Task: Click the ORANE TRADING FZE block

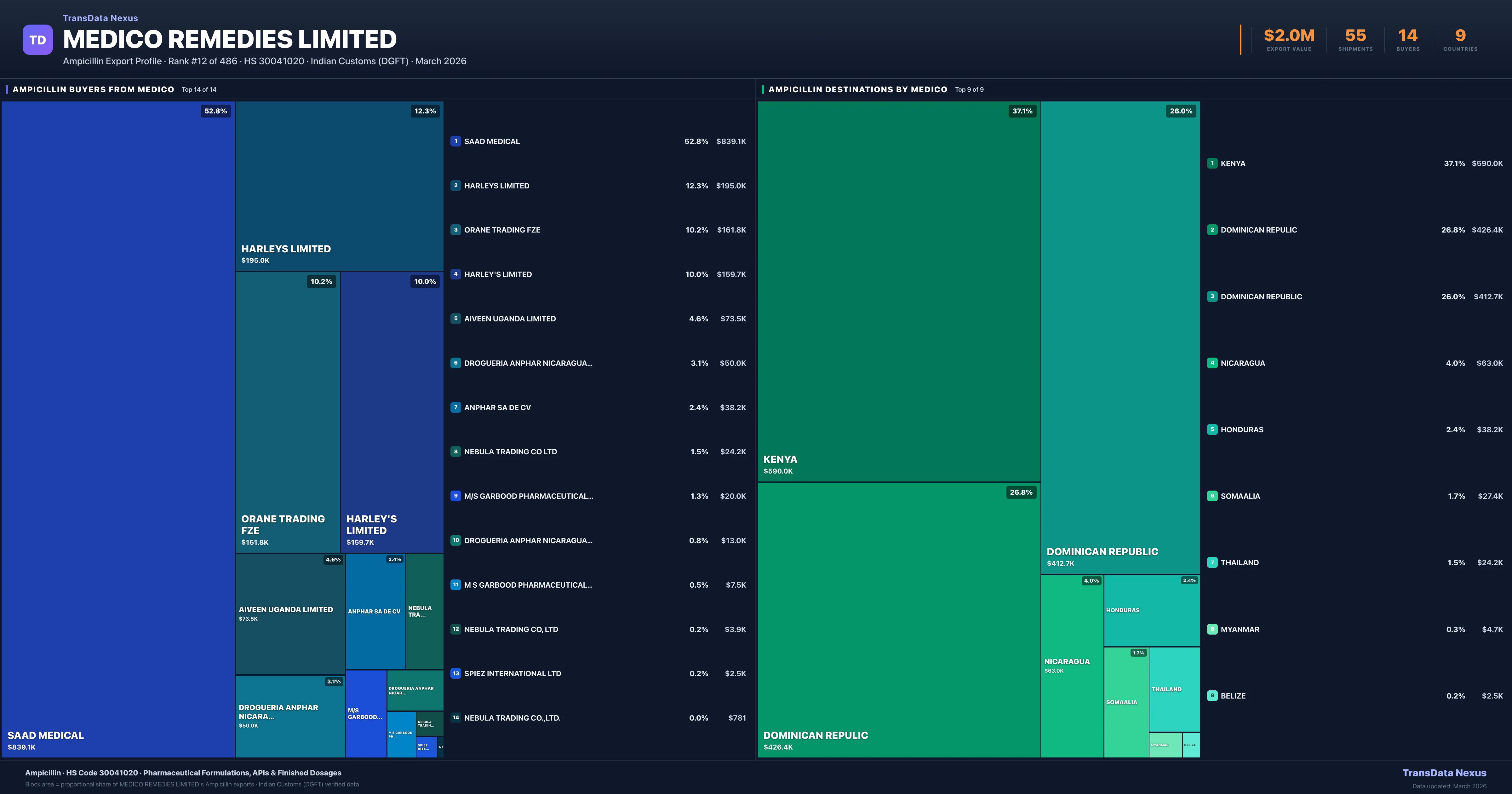Action: [x=287, y=411]
